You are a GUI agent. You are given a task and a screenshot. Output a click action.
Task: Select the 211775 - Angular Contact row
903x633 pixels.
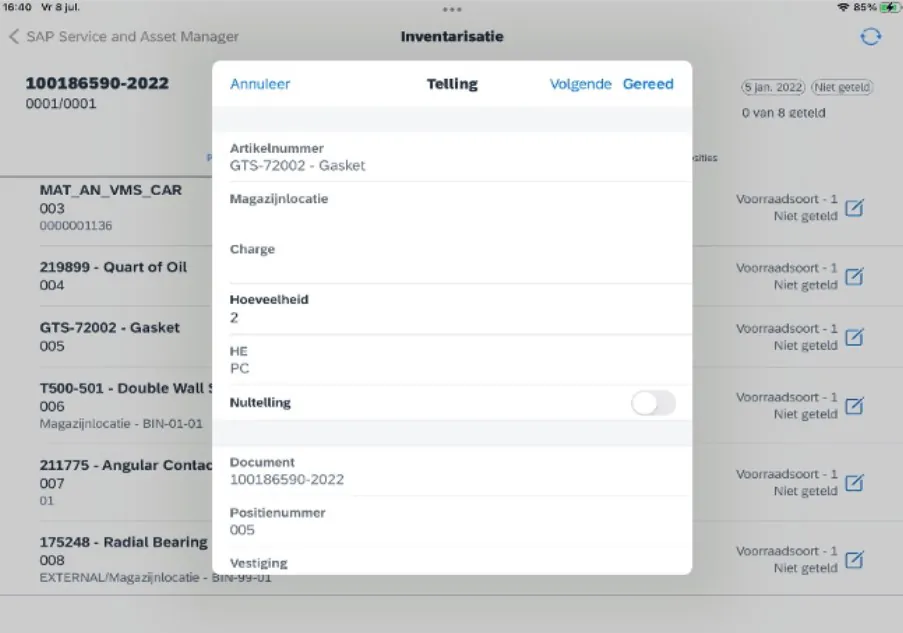tap(452, 483)
